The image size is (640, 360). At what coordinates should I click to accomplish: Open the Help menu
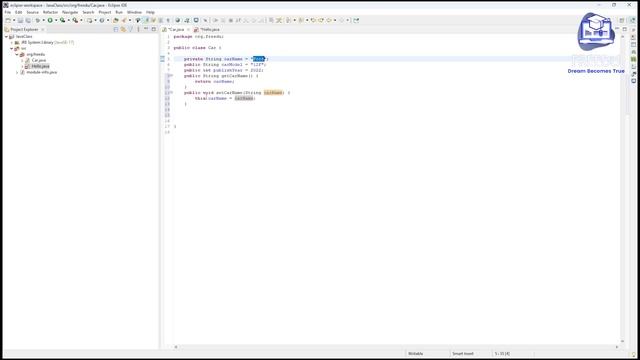pos(150,12)
